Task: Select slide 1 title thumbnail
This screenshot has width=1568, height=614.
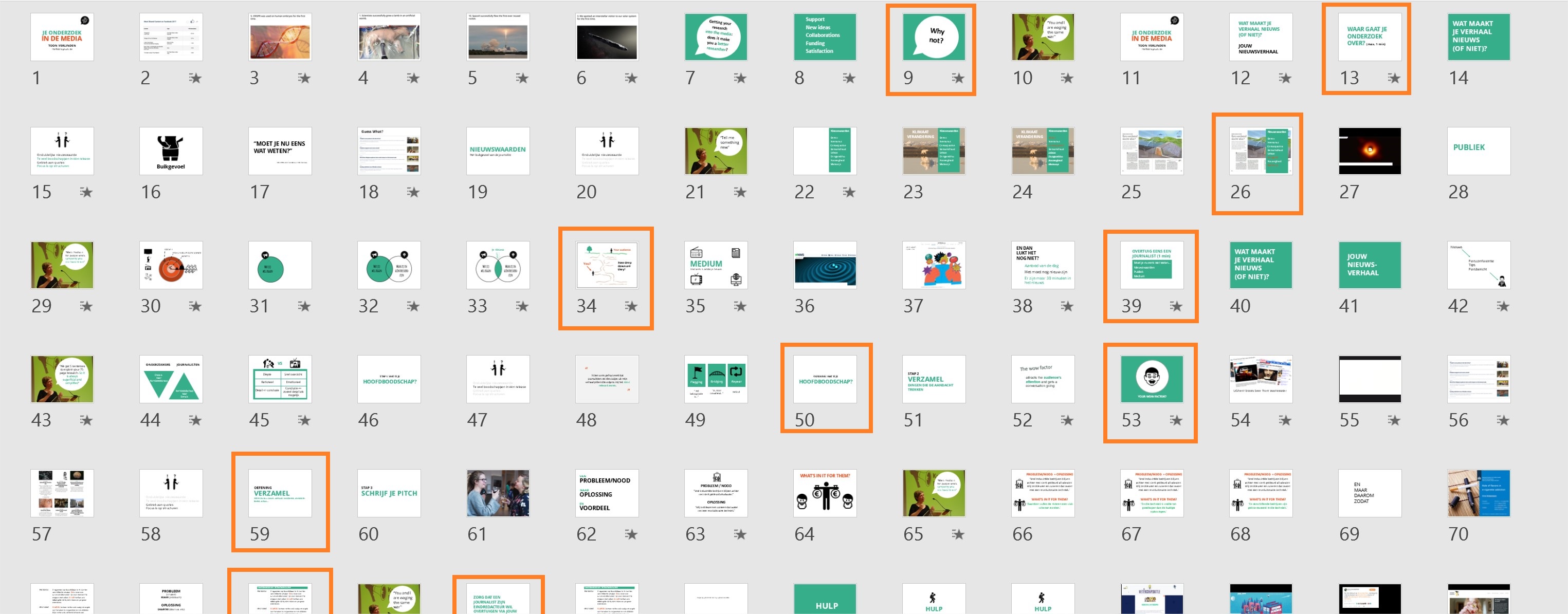Action: coord(62,37)
